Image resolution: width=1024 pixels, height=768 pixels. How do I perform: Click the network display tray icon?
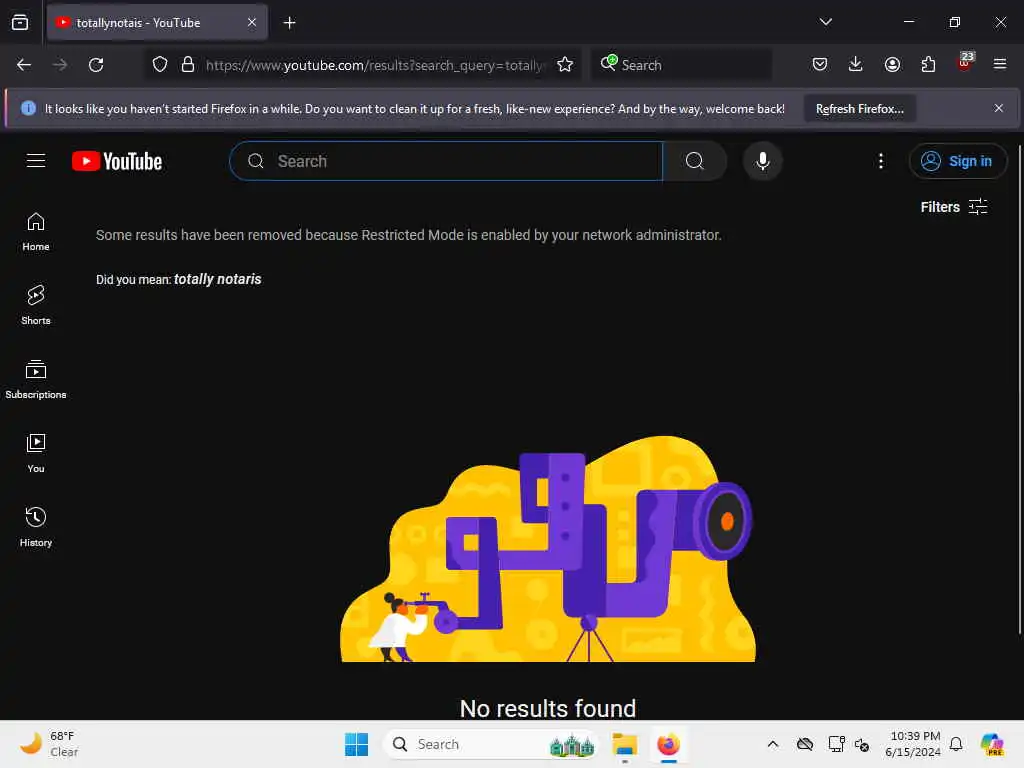(835, 744)
